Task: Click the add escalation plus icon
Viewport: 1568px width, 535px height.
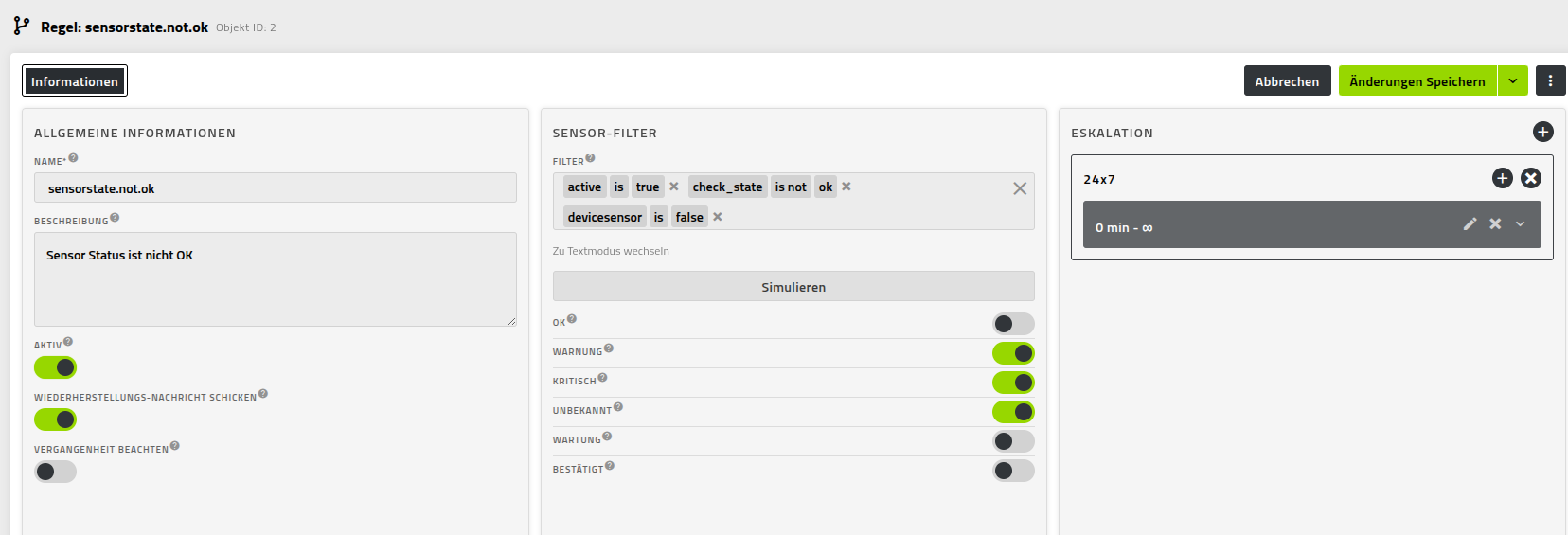Action: point(1542,133)
